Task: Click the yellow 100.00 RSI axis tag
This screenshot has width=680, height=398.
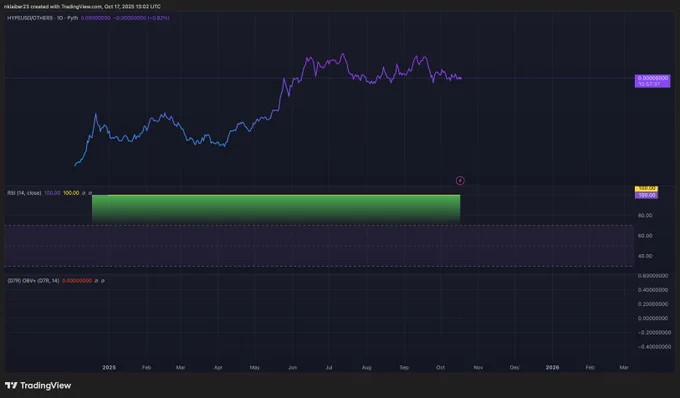Action: click(646, 189)
